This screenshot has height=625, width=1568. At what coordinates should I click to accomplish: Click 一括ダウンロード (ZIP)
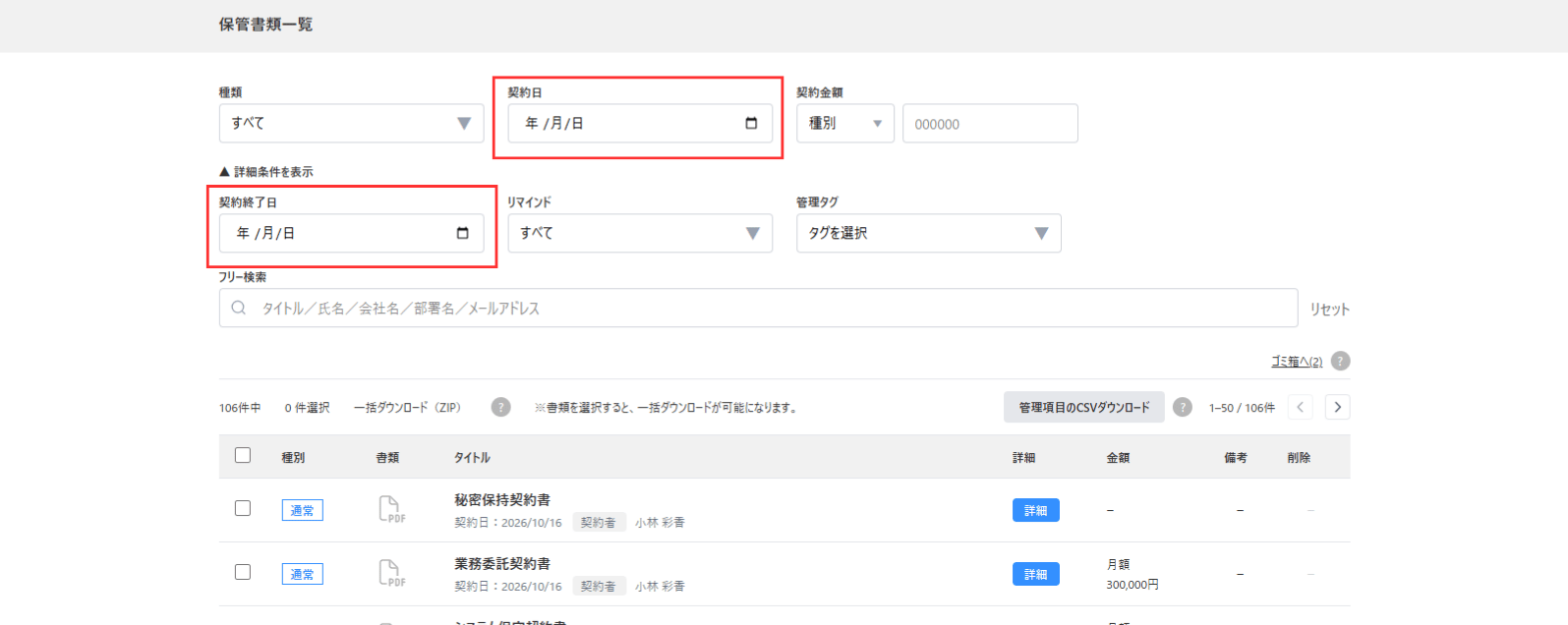pyautogui.click(x=407, y=407)
